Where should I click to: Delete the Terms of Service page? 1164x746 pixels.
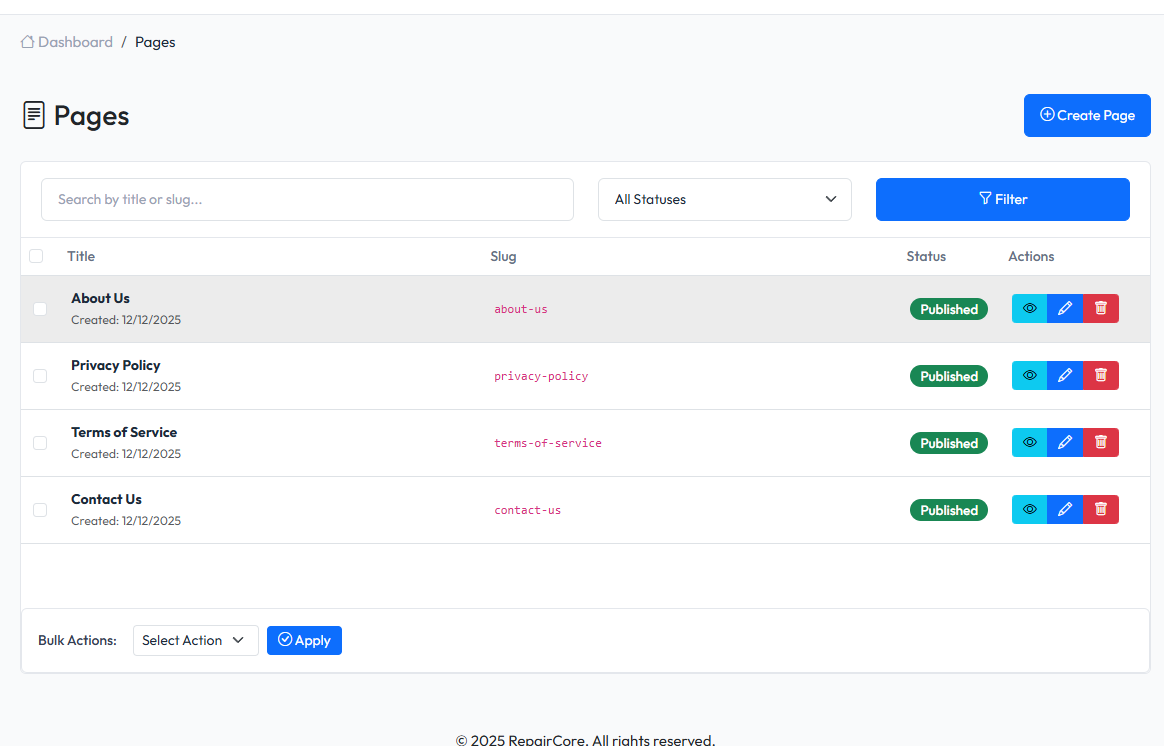(1101, 442)
